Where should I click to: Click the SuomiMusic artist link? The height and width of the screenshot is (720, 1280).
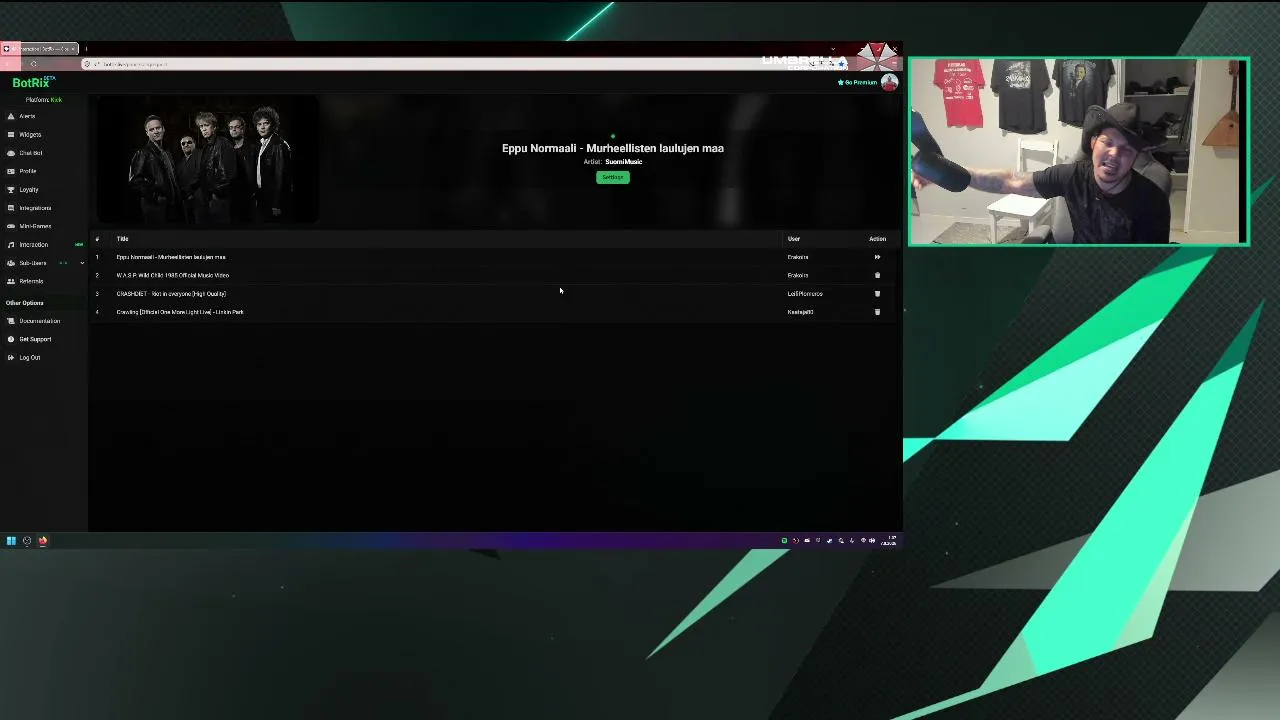[x=623, y=162]
